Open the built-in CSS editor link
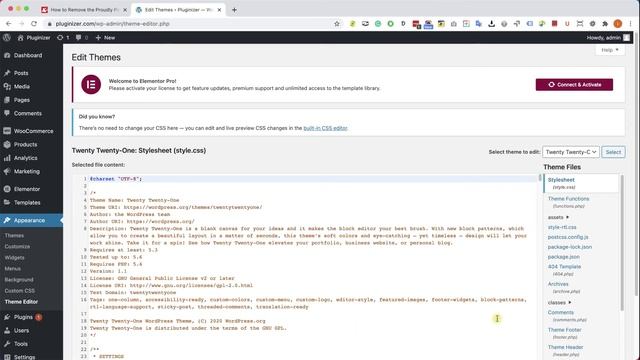 [x=325, y=128]
